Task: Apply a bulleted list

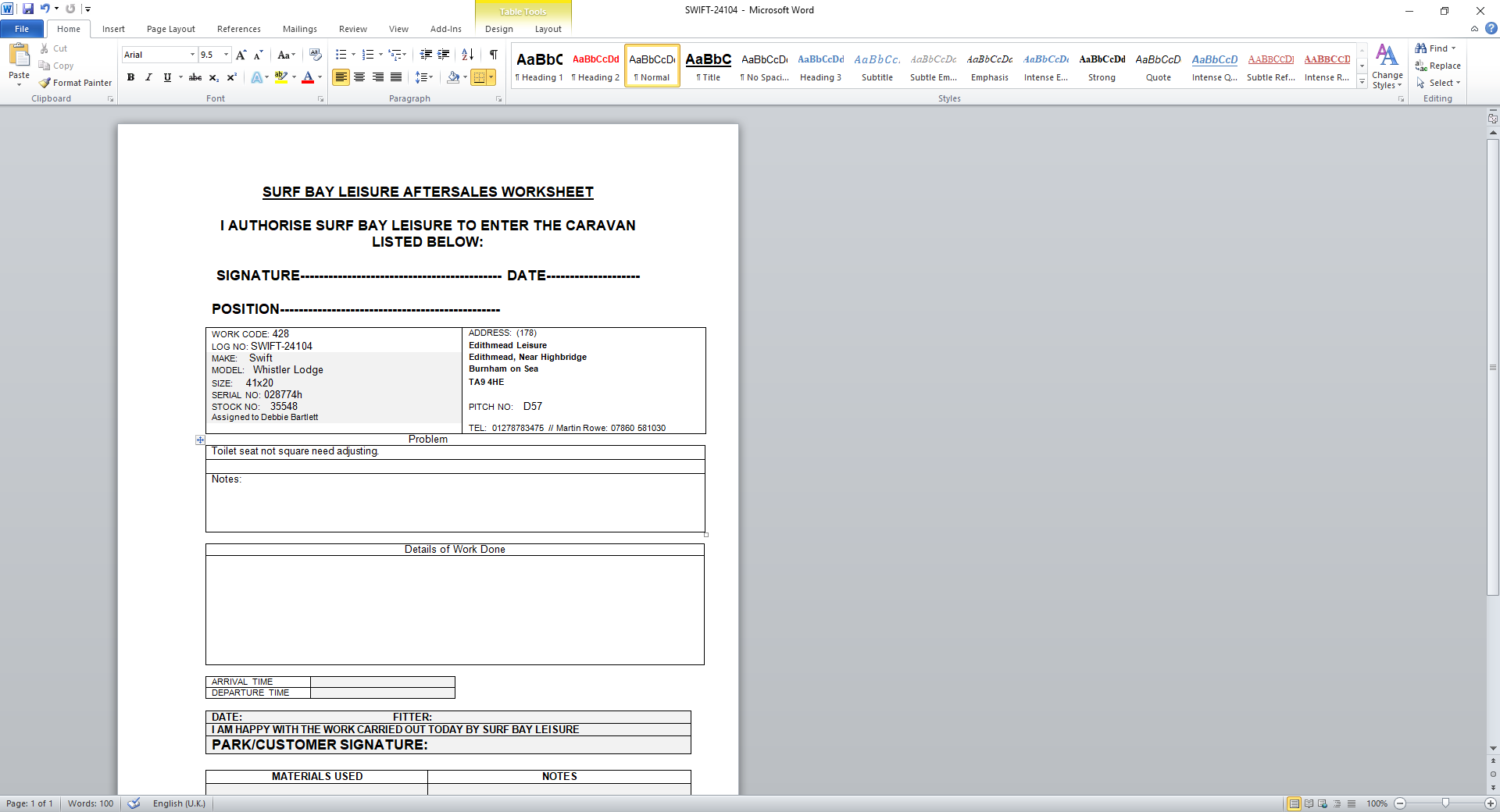Action: click(341, 55)
